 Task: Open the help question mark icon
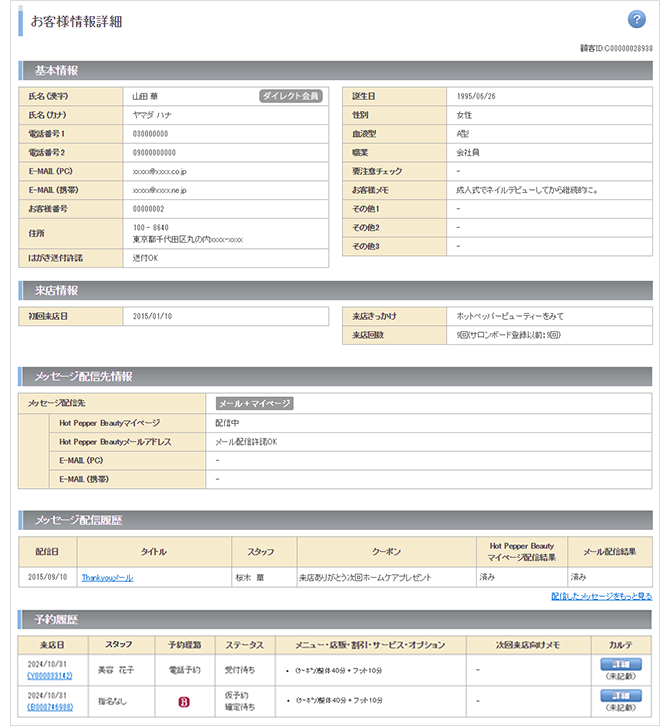(x=636, y=20)
